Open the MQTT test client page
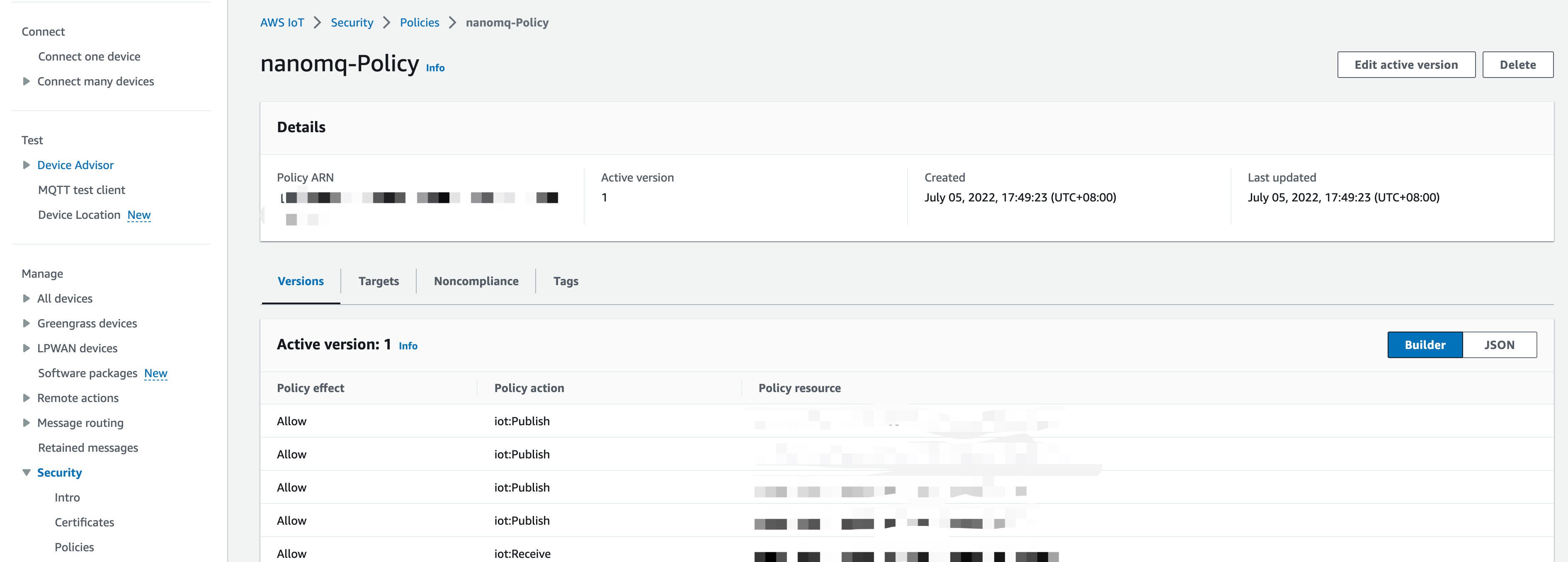The image size is (1568, 562). (81, 189)
